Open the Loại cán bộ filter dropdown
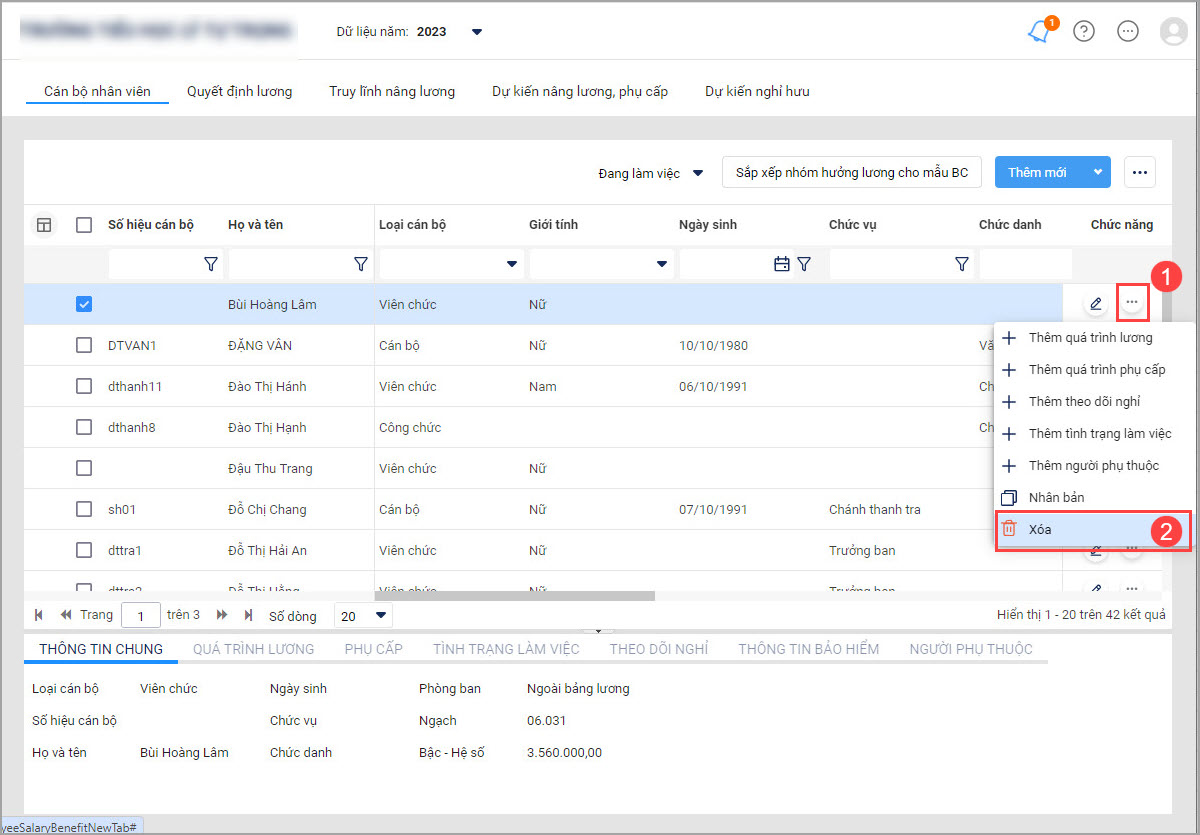The height and width of the screenshot is (835, 1200). (x=512, y=264)
